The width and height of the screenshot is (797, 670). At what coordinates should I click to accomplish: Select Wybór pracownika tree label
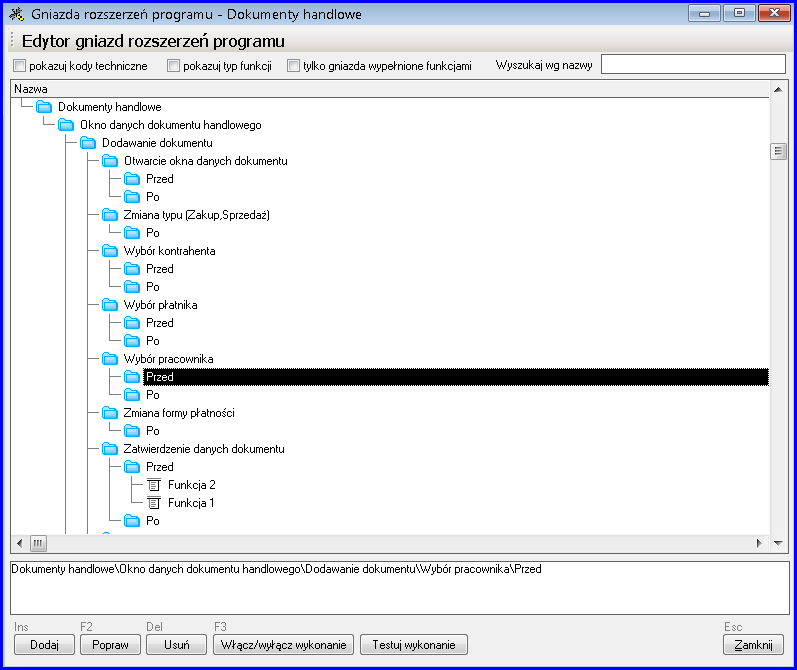(168, 359)
